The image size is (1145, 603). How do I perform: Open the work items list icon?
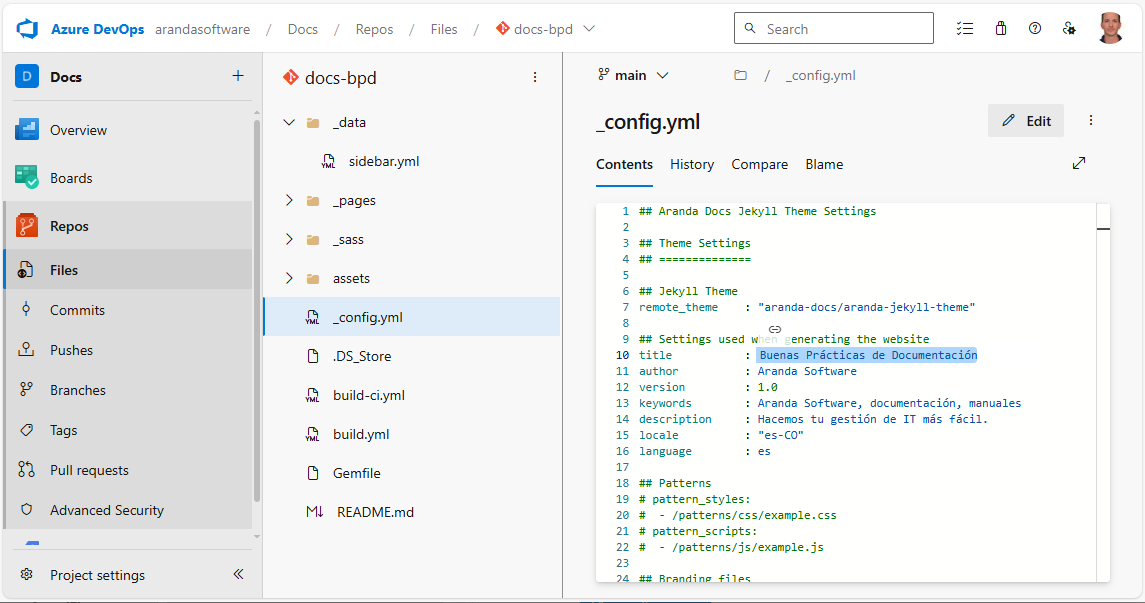964,29
